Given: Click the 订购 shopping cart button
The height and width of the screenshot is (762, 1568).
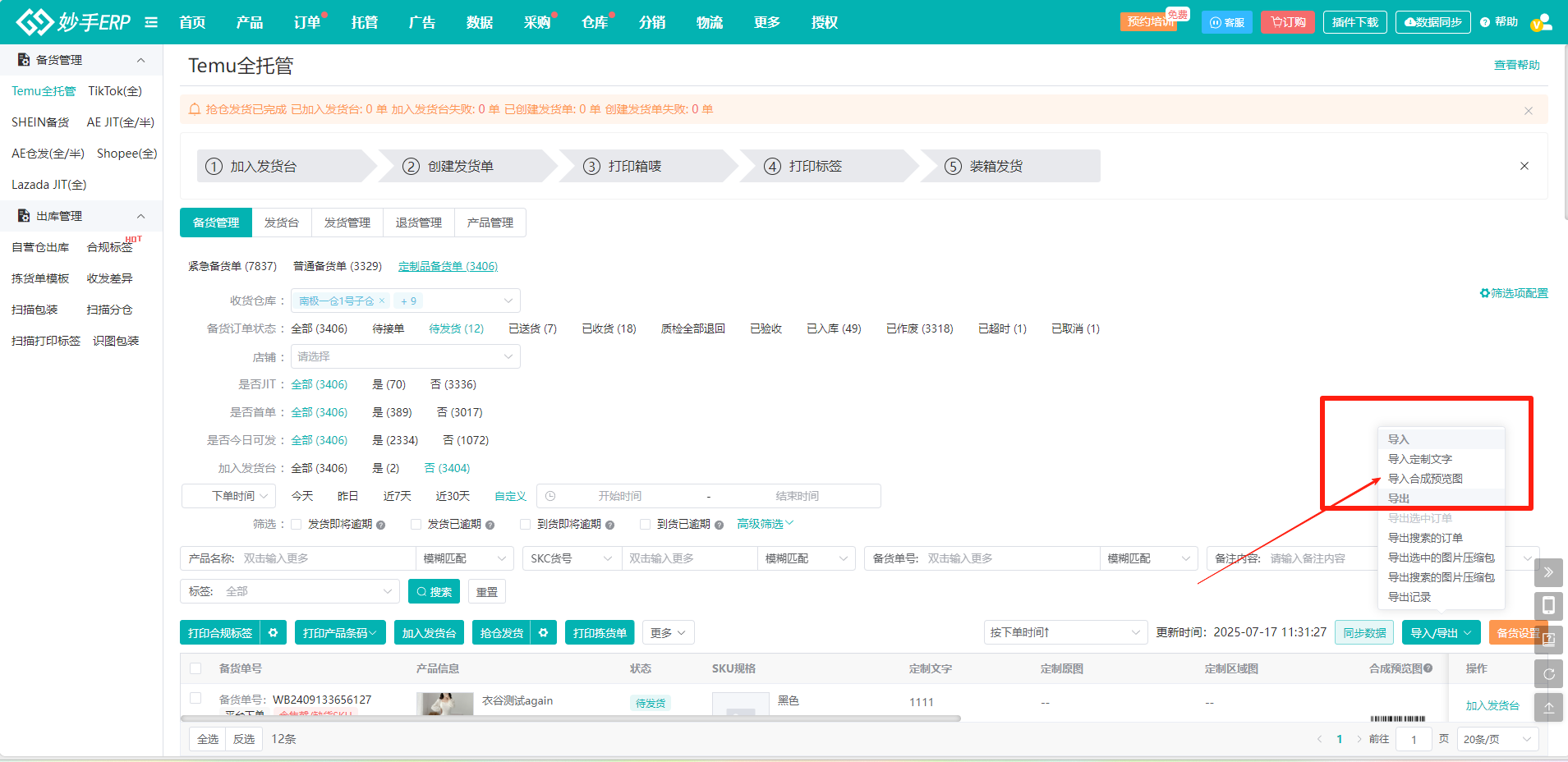Looking at the screenshot, I should point(1288,22).
